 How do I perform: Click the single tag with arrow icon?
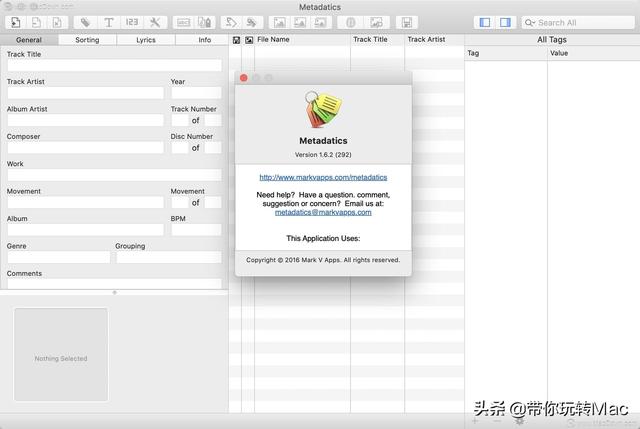[231, 22]
